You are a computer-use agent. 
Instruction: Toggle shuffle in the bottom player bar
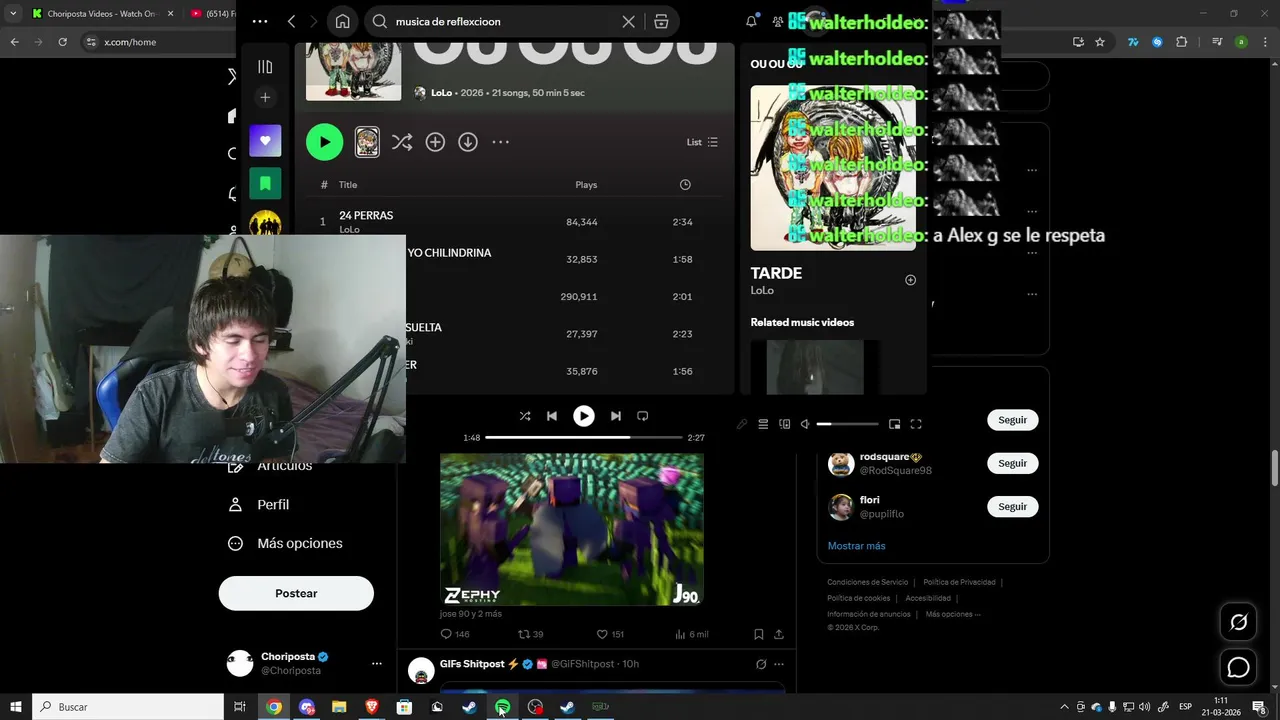coord(525,416)
